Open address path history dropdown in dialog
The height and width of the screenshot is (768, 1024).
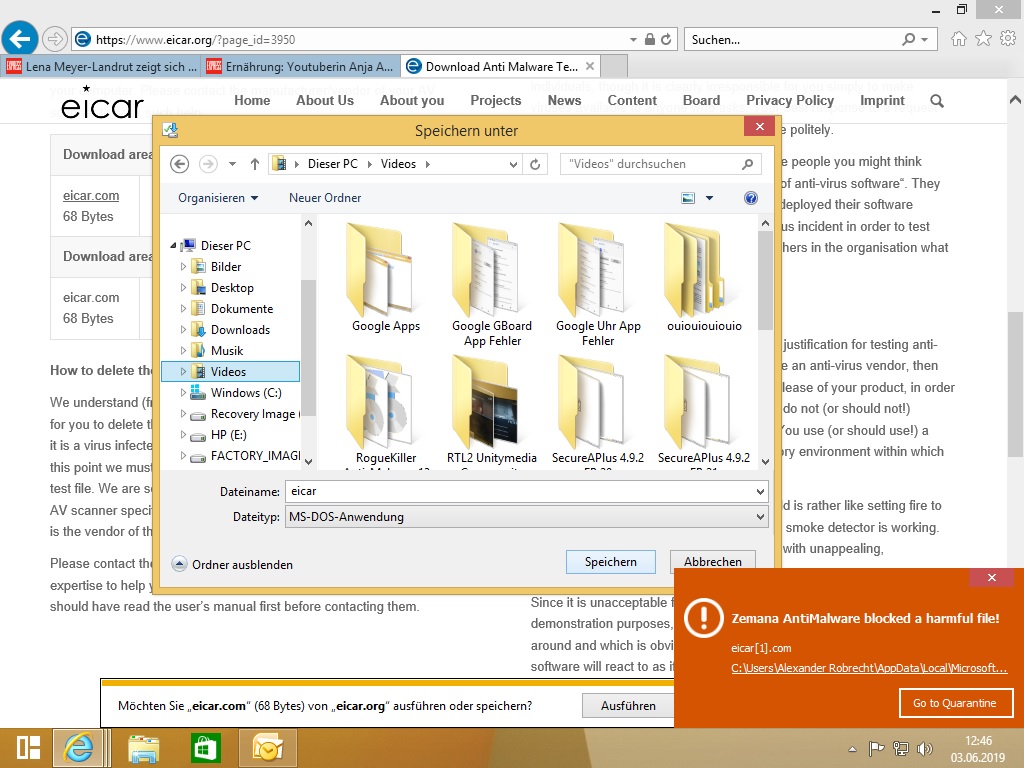513,164
